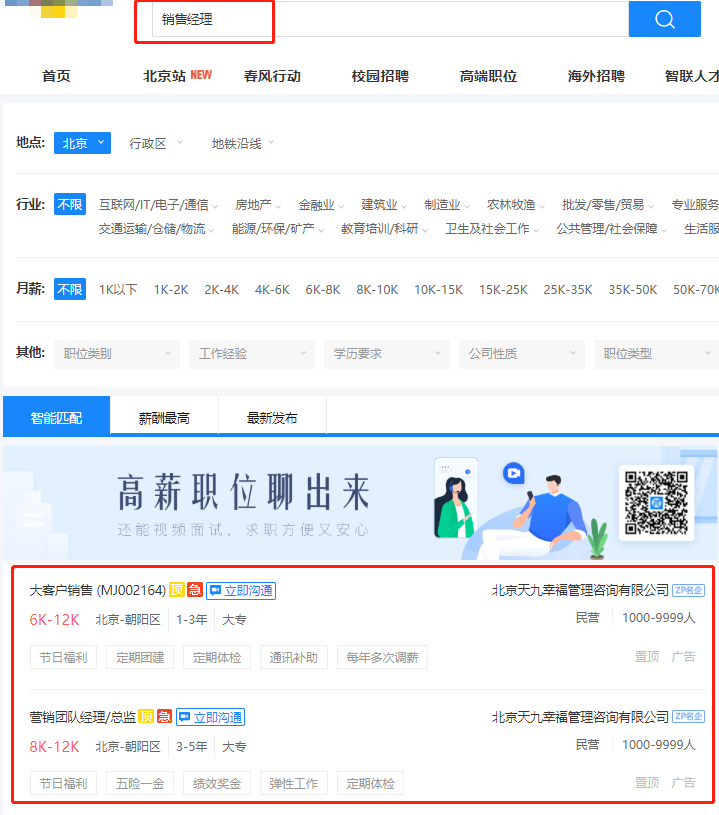
Task: Select 不限 in the 月薪 filter row
Action: click(70, 289)
